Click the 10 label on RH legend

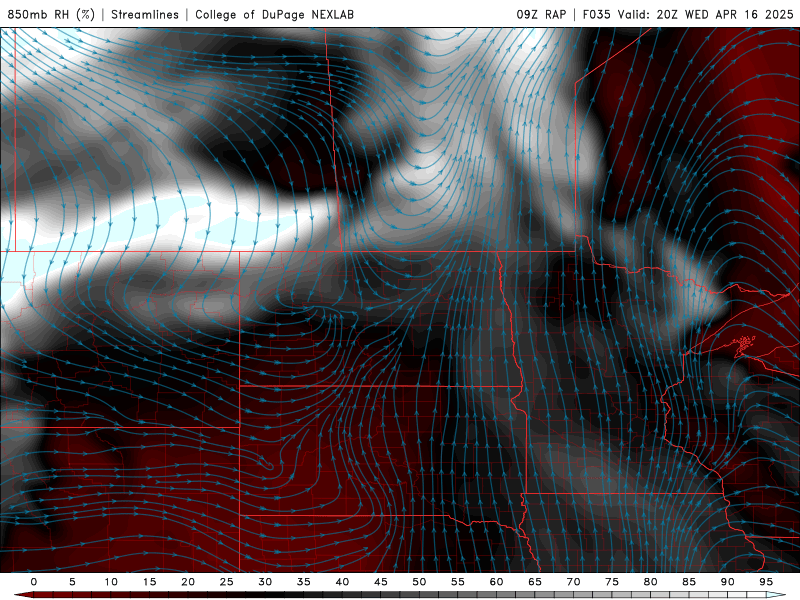pyautogui.click(x=111, y=582)
